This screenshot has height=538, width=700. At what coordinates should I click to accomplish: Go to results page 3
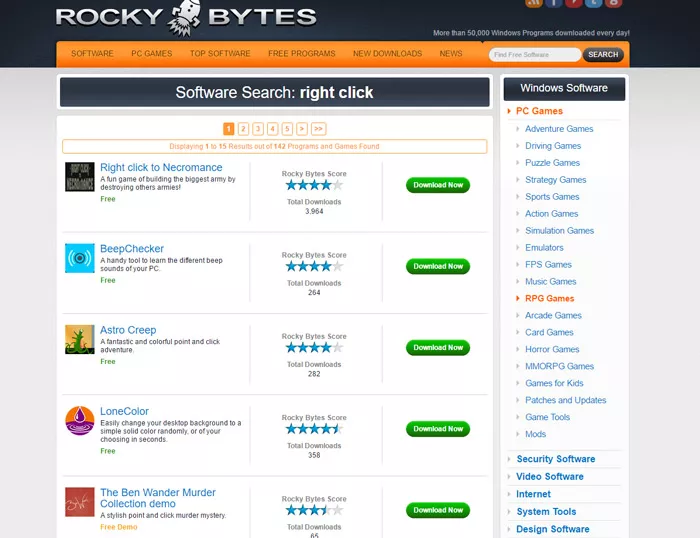click(x=258, y=129)
